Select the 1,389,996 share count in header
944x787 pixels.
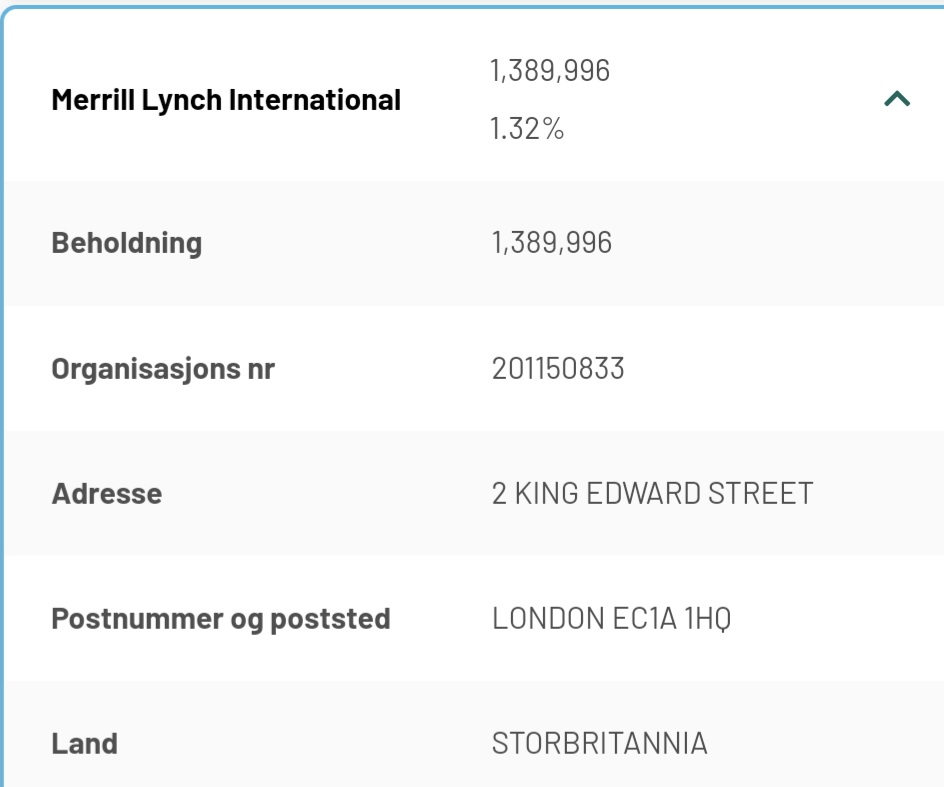click(x=550, y=71)
